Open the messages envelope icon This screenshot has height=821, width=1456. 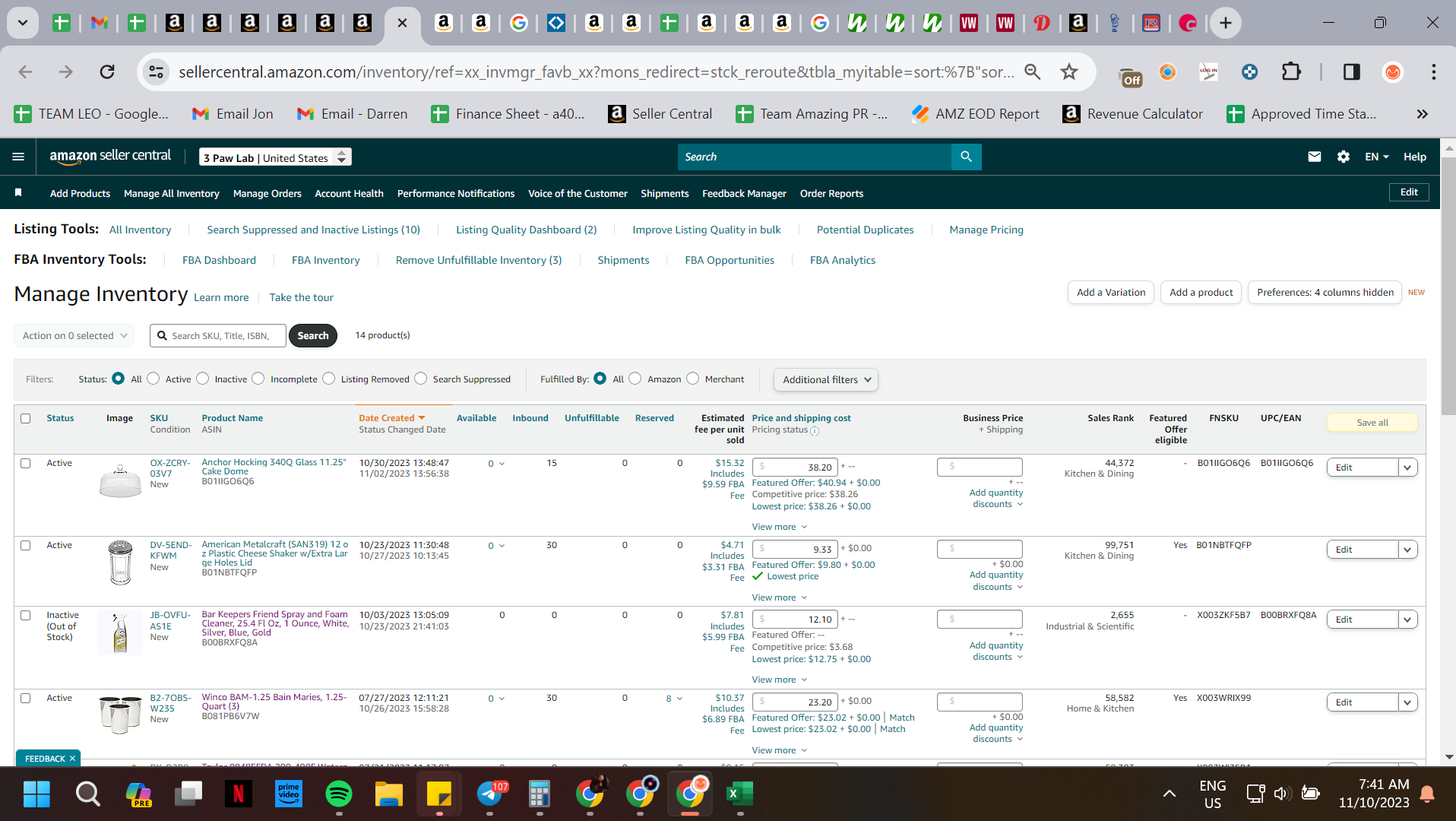[1315, 157]
